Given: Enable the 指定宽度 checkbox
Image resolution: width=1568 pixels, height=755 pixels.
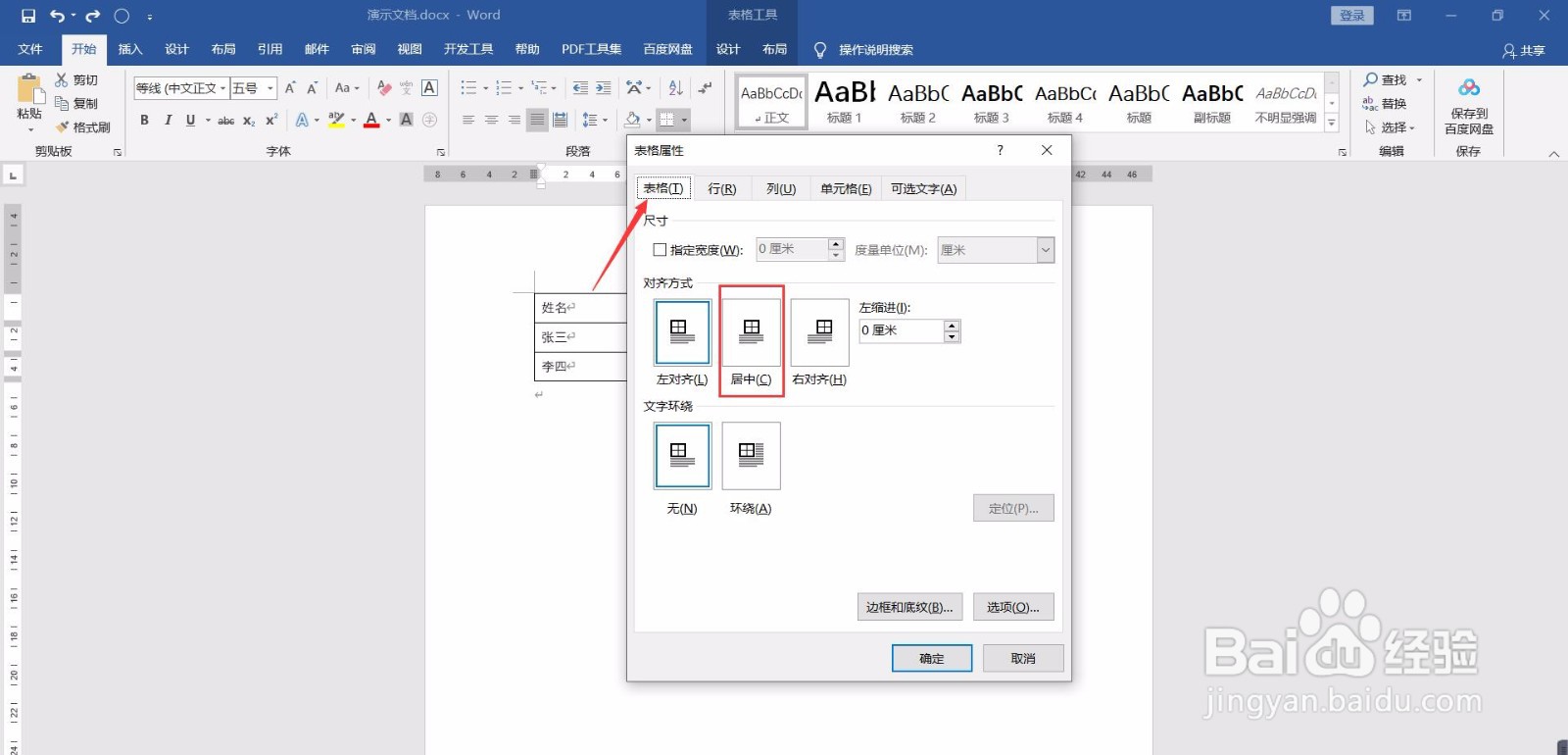Looking at the screenshot, I should click(x=660, y=250).
